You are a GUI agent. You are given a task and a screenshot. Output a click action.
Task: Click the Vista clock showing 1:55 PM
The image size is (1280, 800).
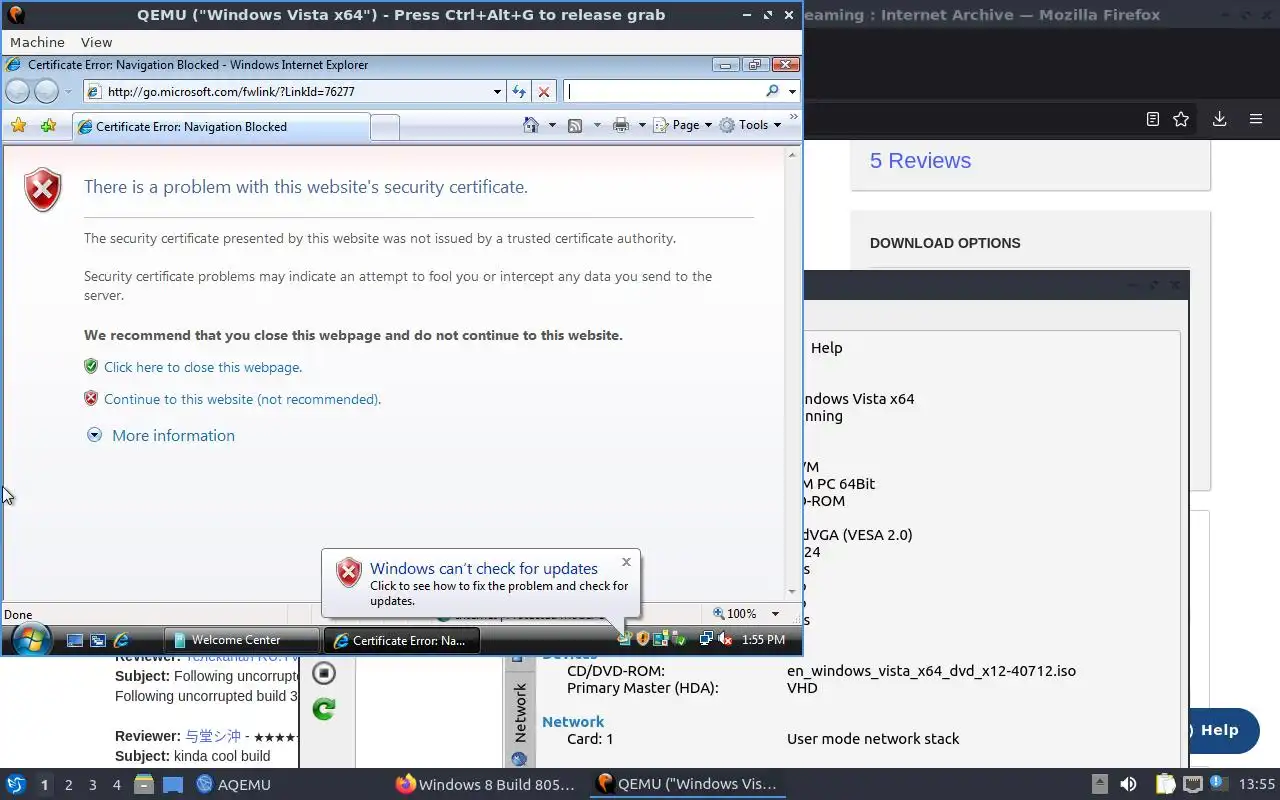[763, 640]
